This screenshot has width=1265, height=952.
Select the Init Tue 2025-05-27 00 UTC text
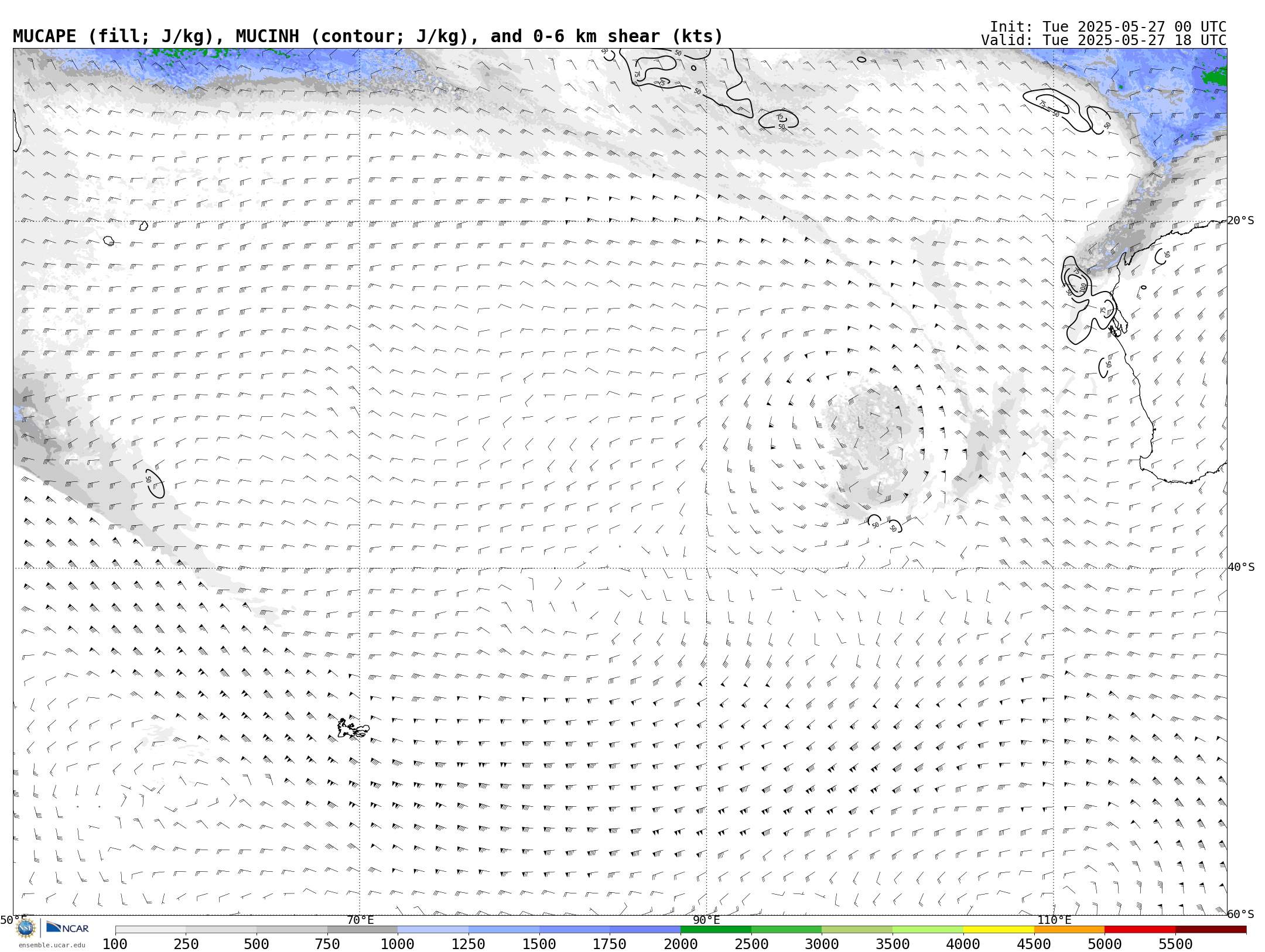tap(1108, 27)
